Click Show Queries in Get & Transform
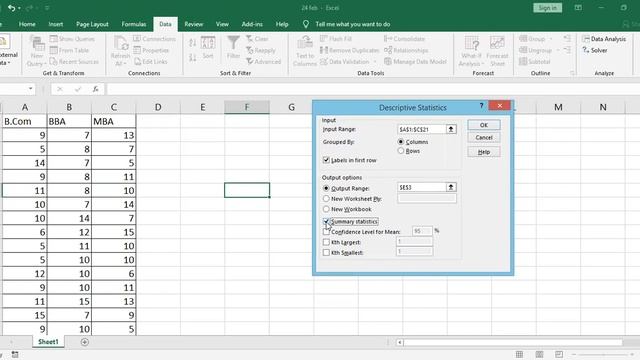The width and height of the screenshot is (640, 360). tap(72, 39)
